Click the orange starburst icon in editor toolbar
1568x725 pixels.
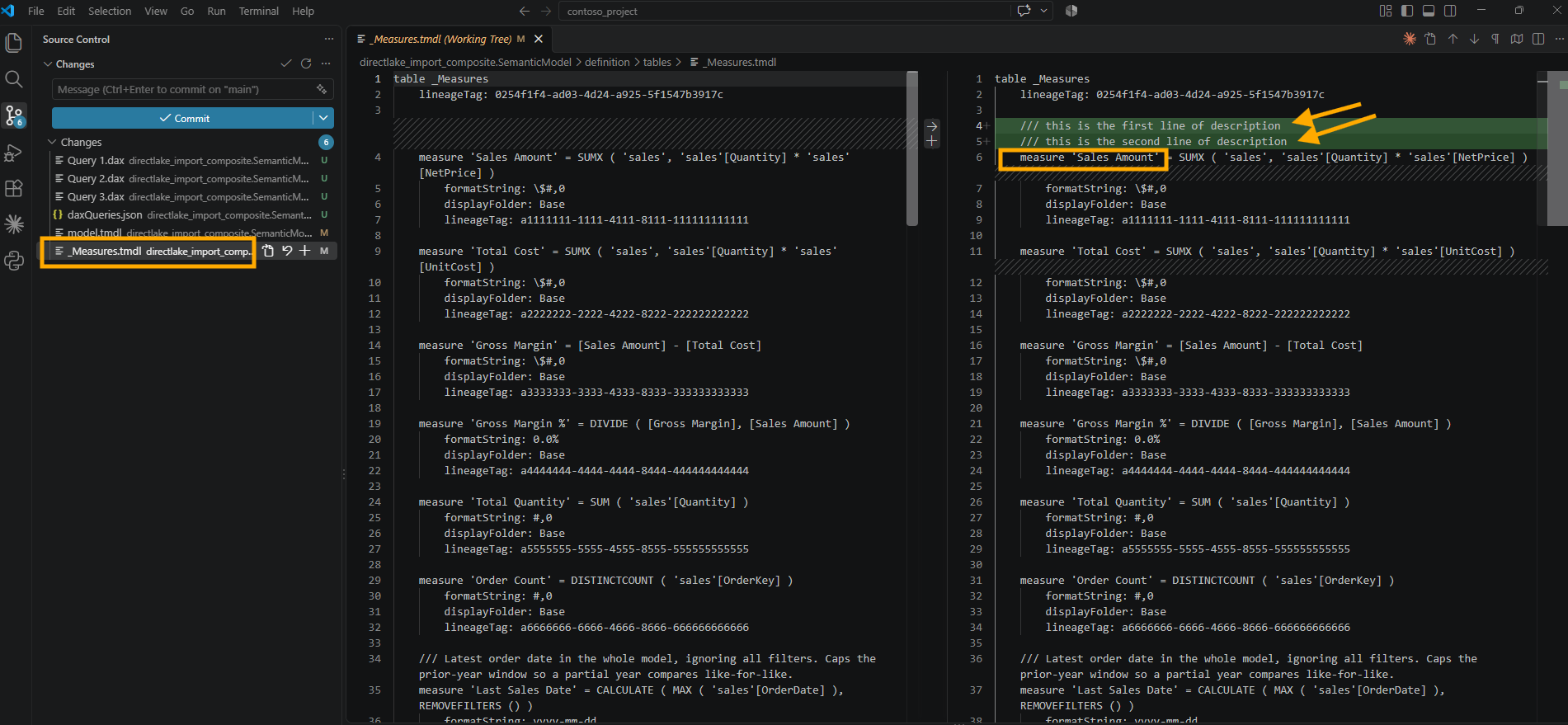pyautogui.click(x=1410, y=39)
